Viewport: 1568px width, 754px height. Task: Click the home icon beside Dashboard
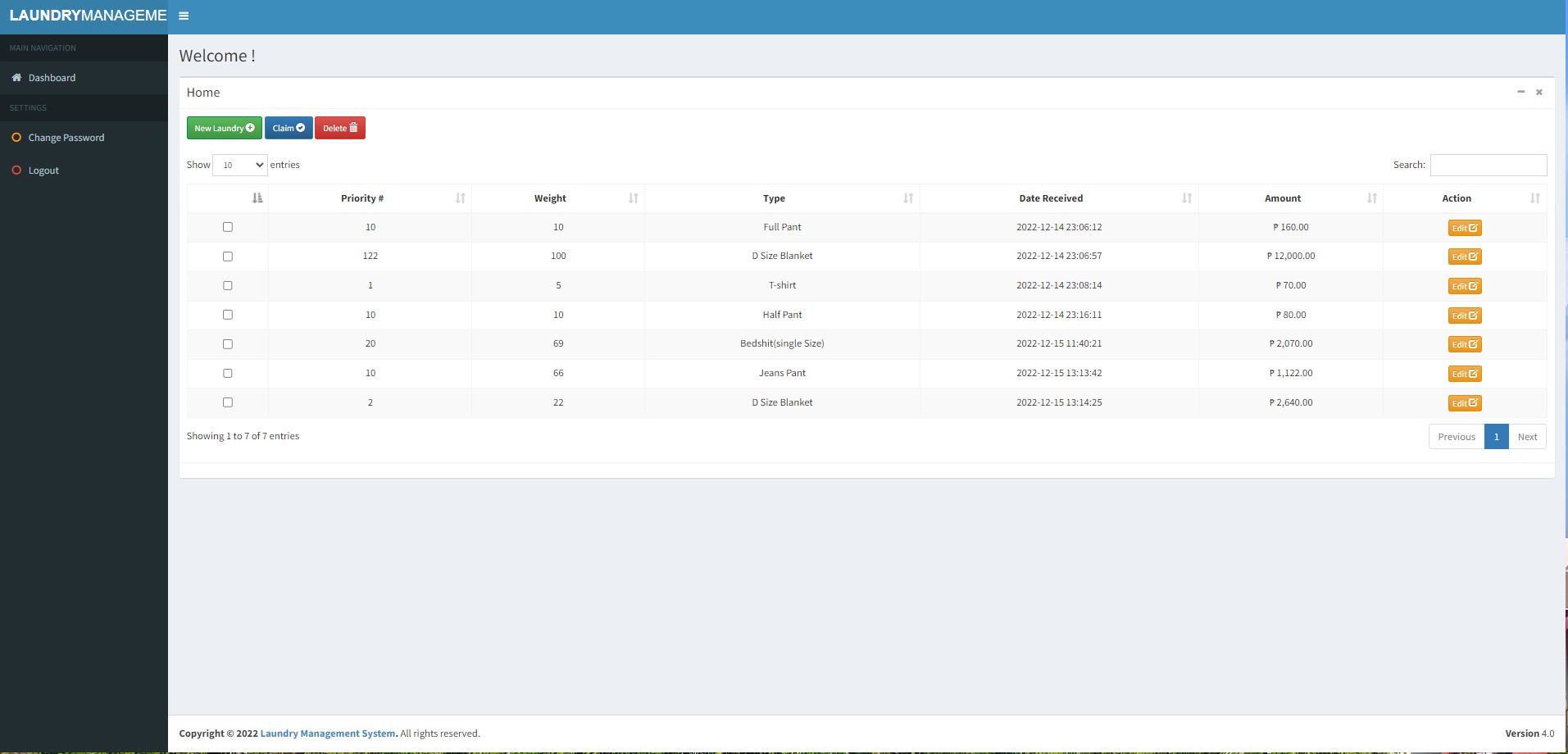[x=16, y=77]
